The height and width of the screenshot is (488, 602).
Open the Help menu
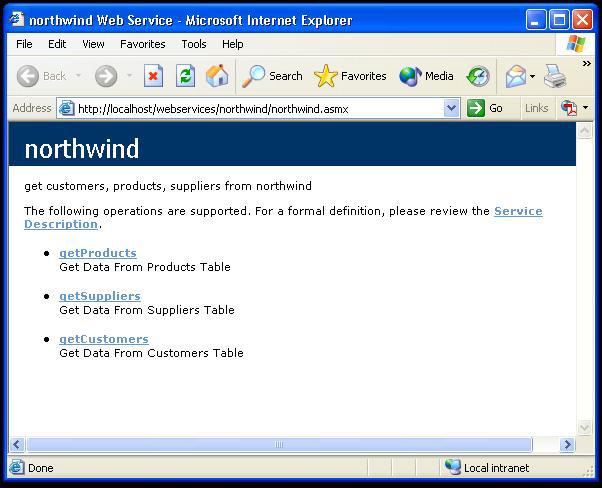(x=232, y=44)
